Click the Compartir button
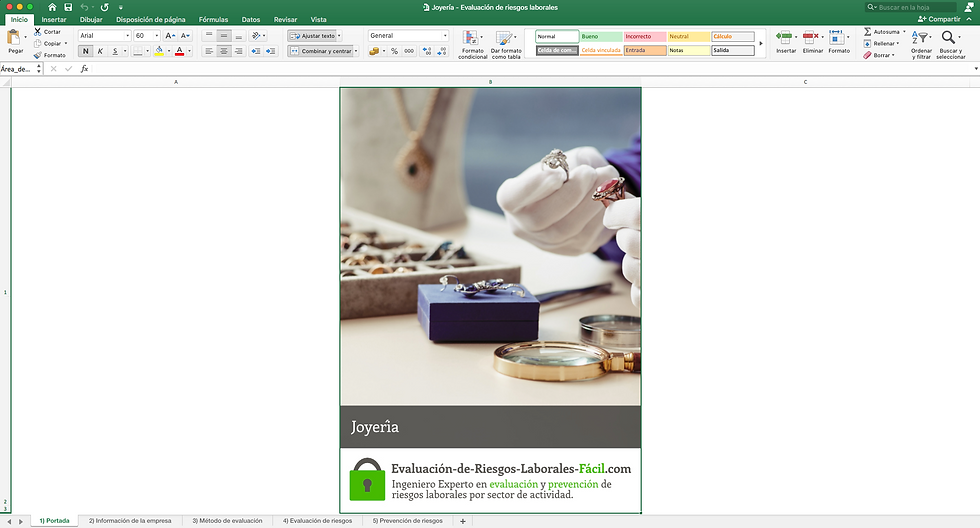 click(x=939, y=19)
